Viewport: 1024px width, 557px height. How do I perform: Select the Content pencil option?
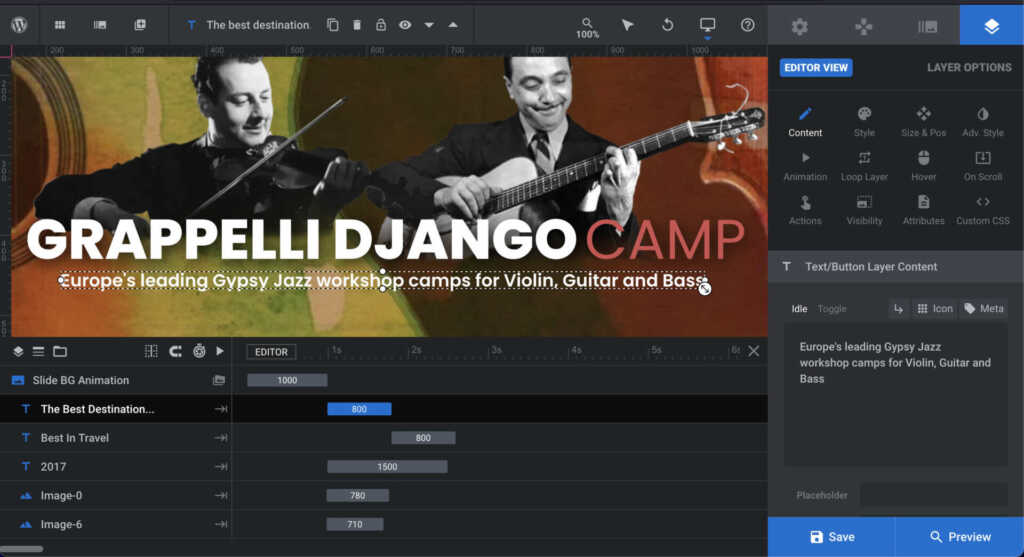tap(805, 122)
